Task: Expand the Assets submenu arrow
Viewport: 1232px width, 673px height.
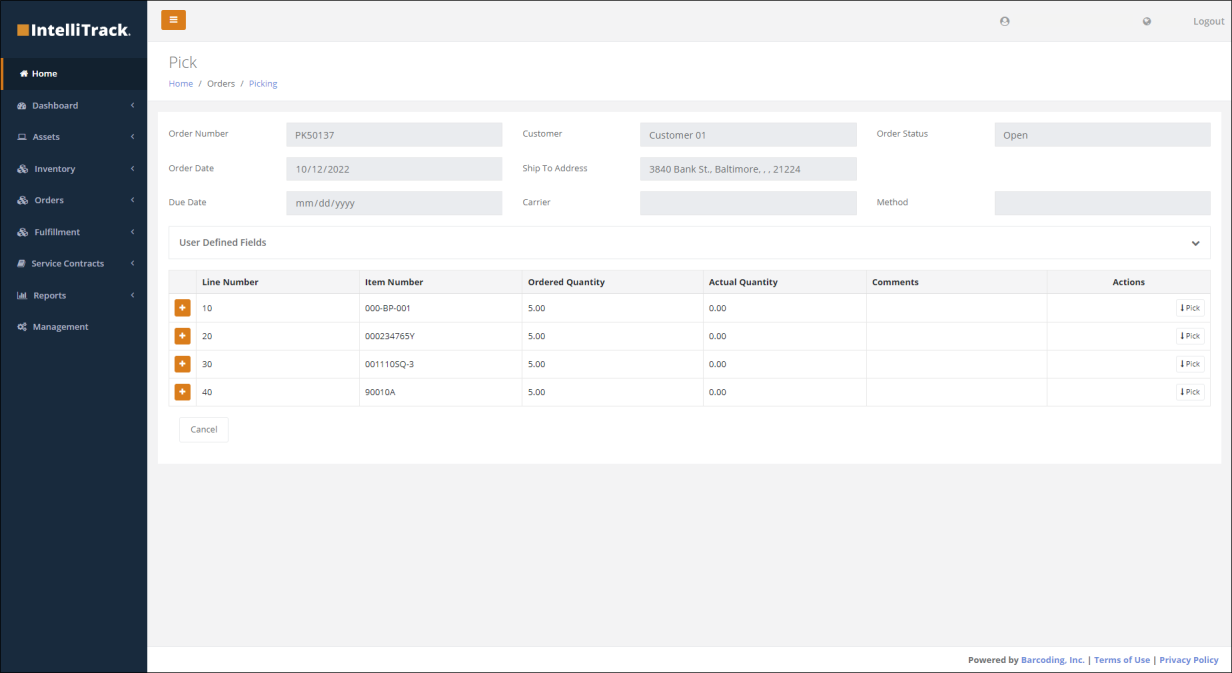Action: pyautogui.click(x=132, y=137)
